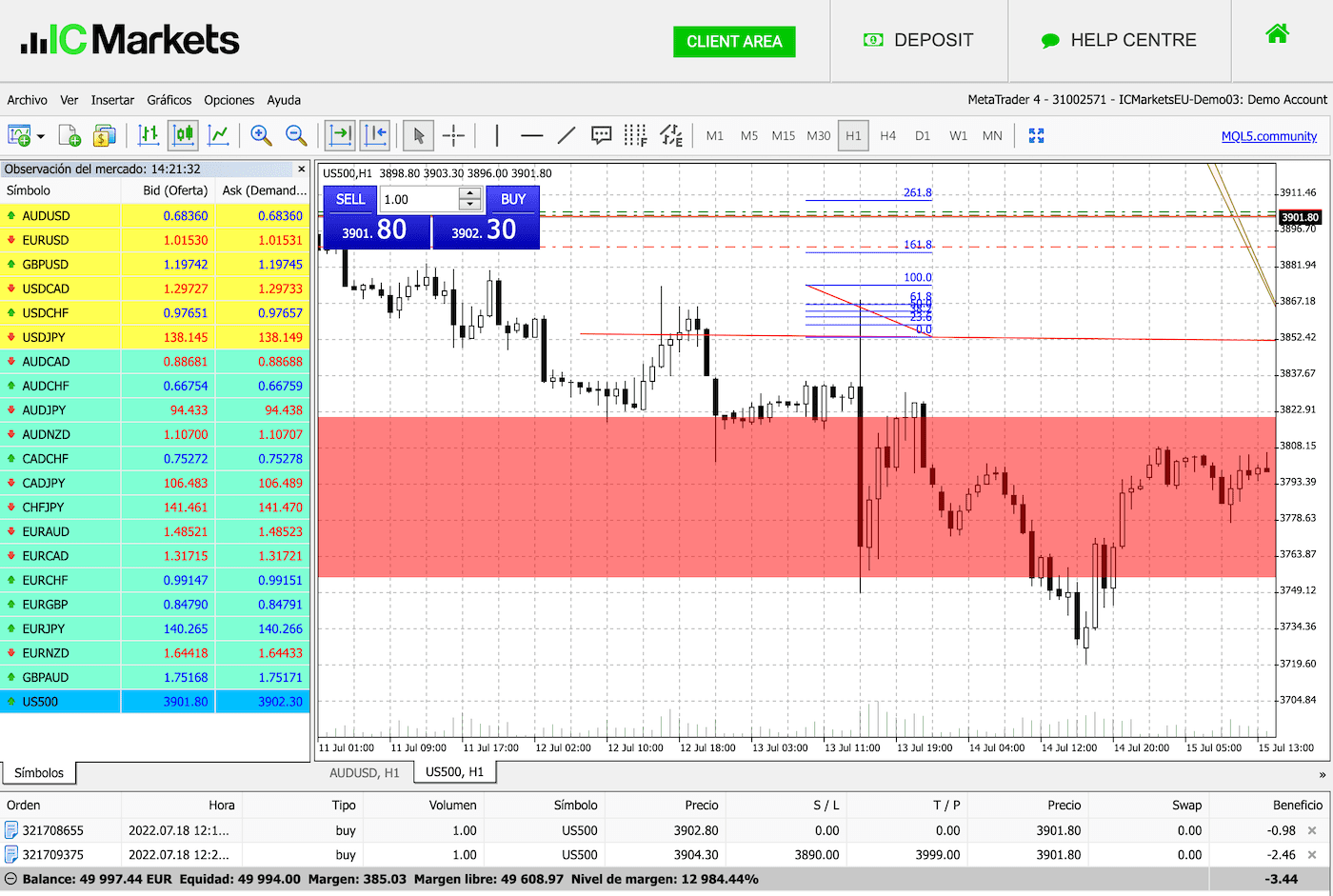The height and width of the screenshot is (896, 1333).
Task: Open the Opciones menu
Action: tap(229, 100)
